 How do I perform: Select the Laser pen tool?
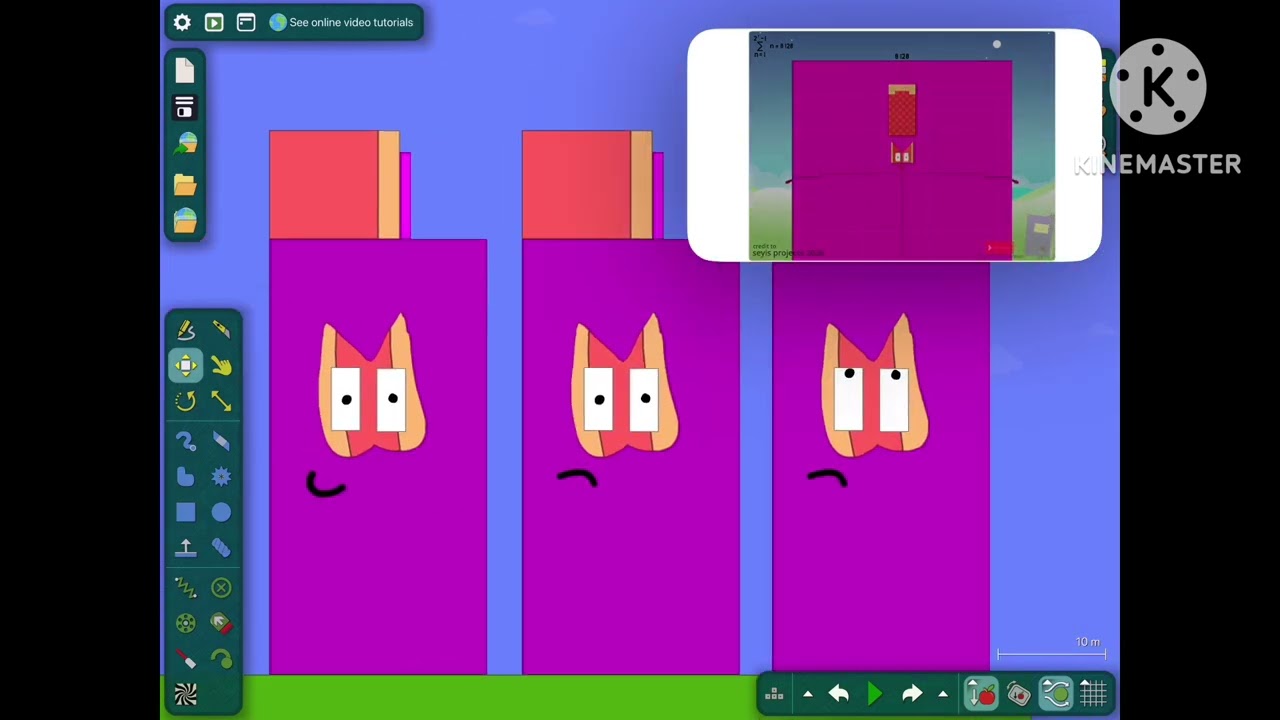[186, 659]
